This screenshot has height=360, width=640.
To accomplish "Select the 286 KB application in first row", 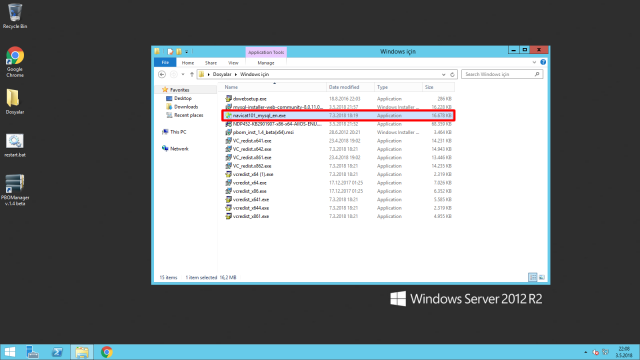I will pyautogui.click(x=338, y=99).
